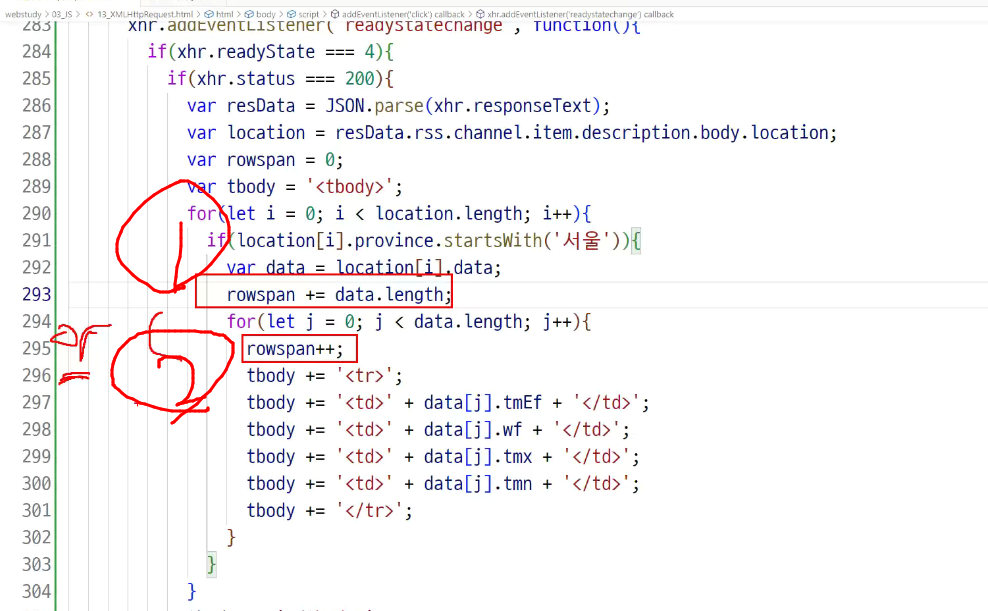The width and height of the screenshot is (988, 611).
Task: Click 'data[j].tmx' expression
Action: pyautogui.click(x=478, y=457)
